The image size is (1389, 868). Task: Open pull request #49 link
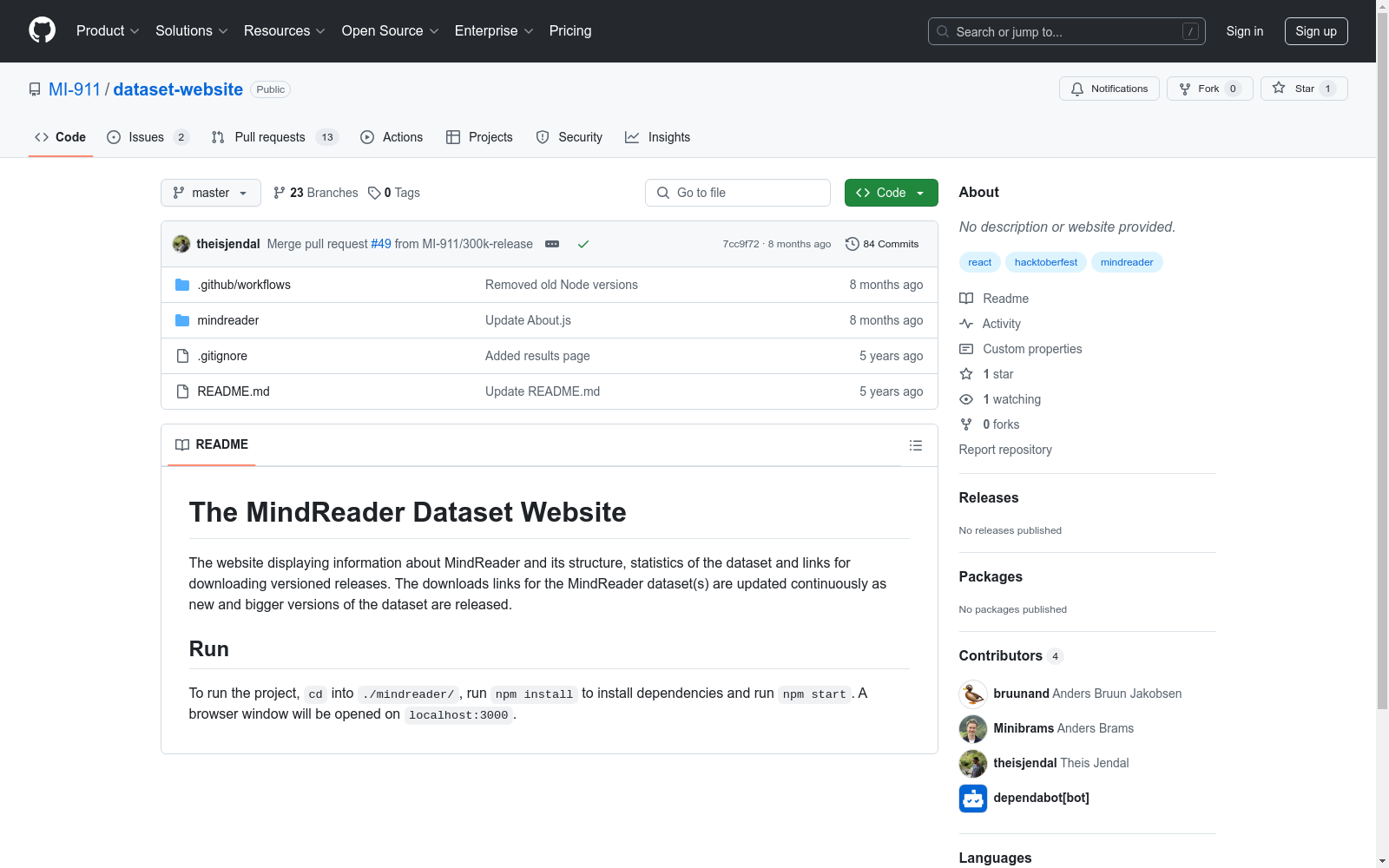(x=381, y=244)
